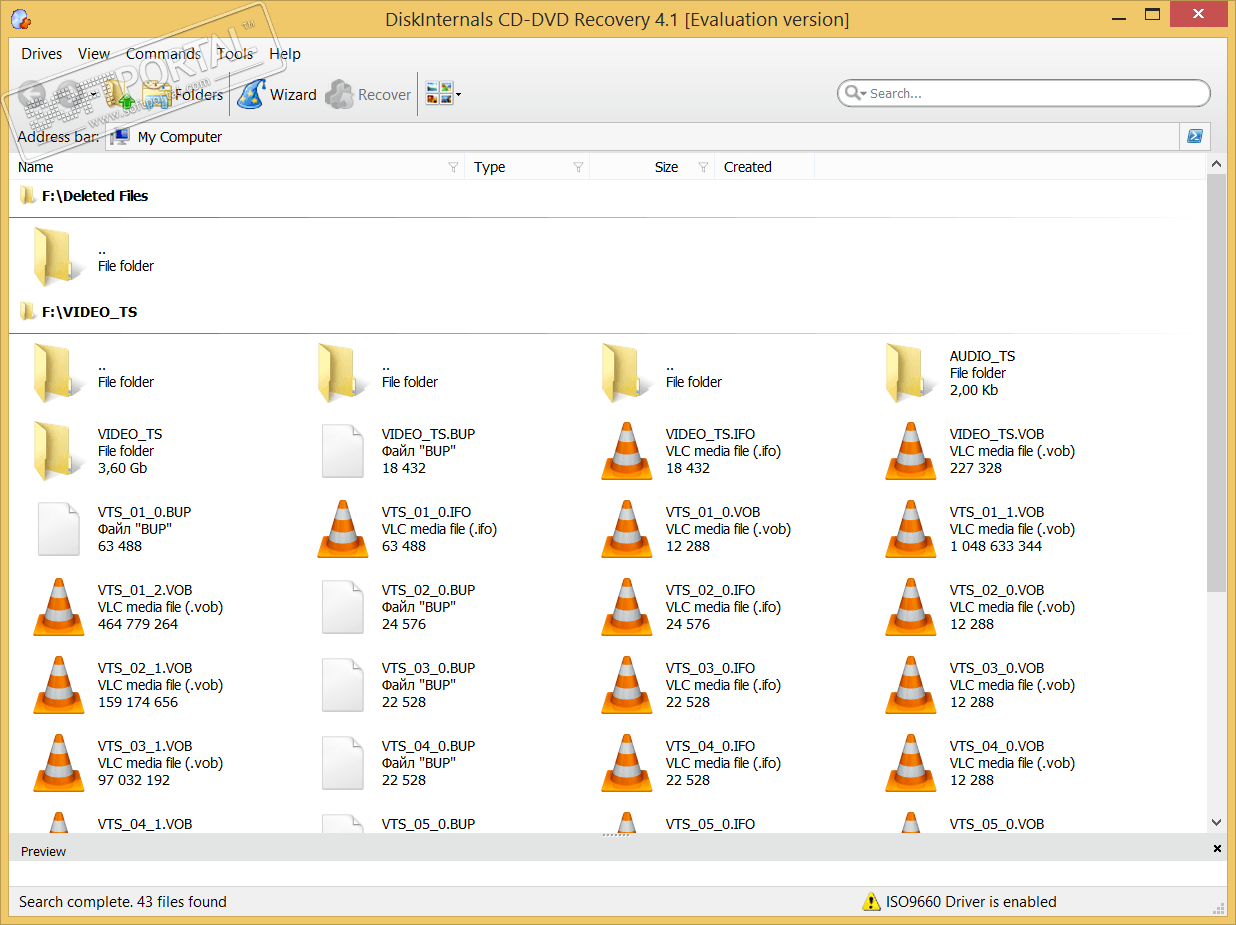
Task: Click the scrollbar down arrow
Action: [x=1216, y=822]
